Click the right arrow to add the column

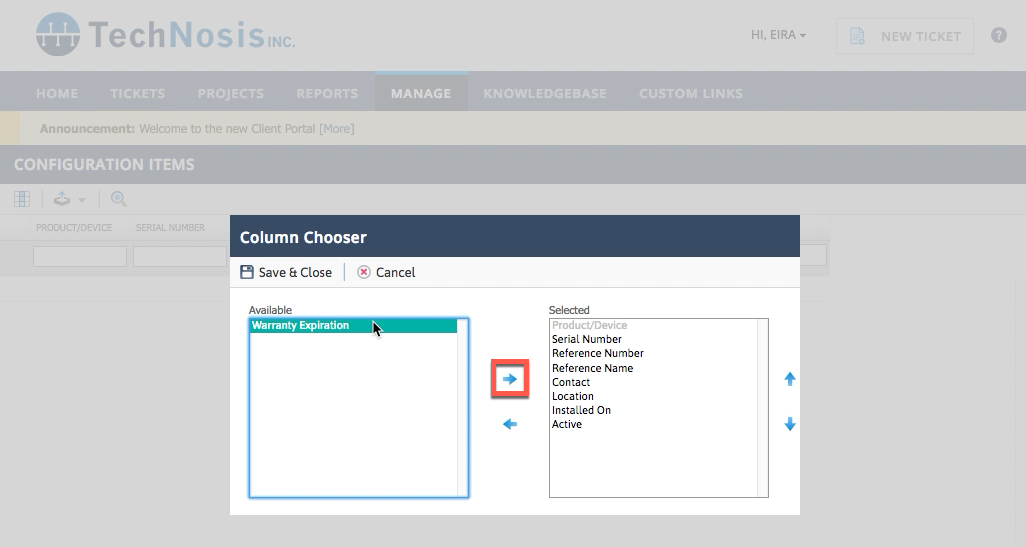pyautogui.click(x=510, y=379)
